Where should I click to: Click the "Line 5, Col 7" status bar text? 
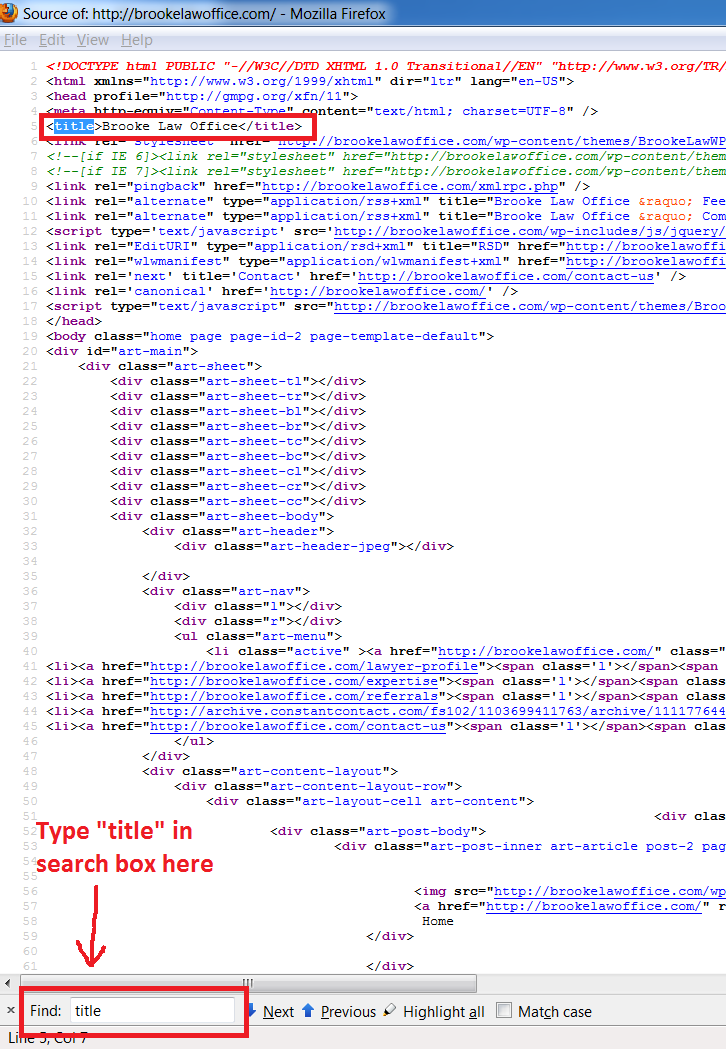click(48, 1039)
